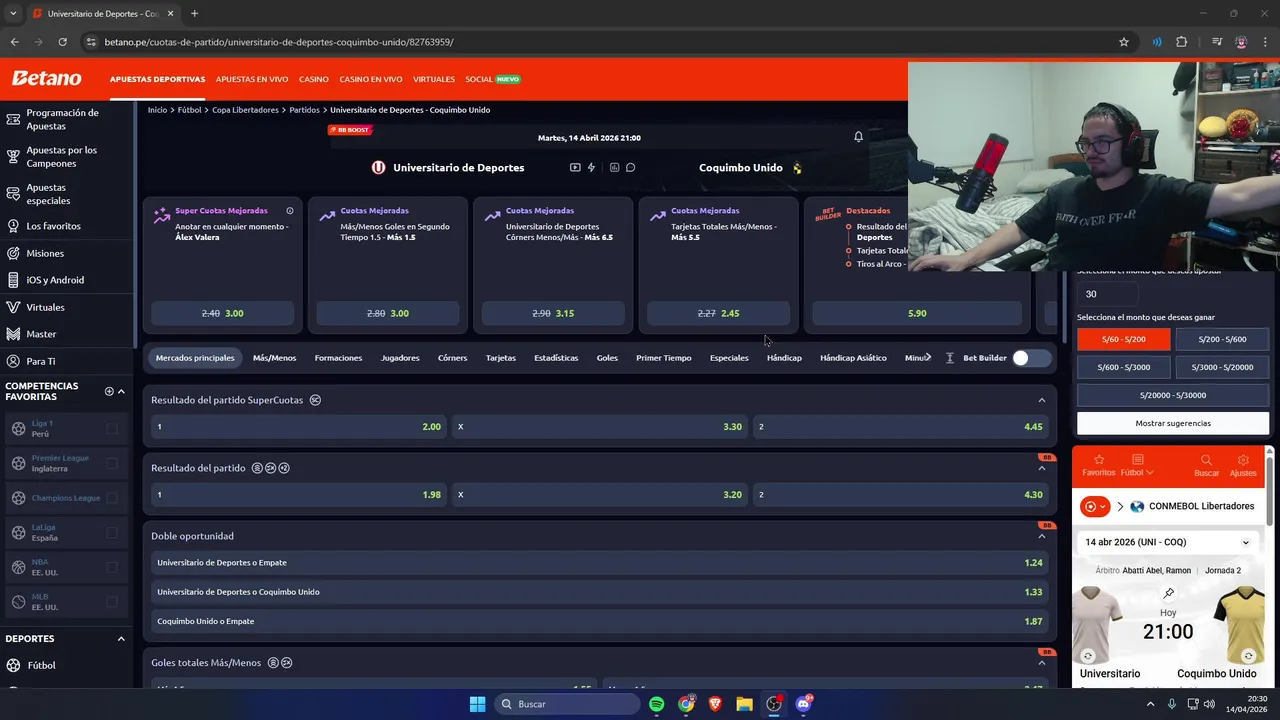Add a favorite competition with plus icon
Viewport: 1280px width, 720px height.
click(109, 391)
